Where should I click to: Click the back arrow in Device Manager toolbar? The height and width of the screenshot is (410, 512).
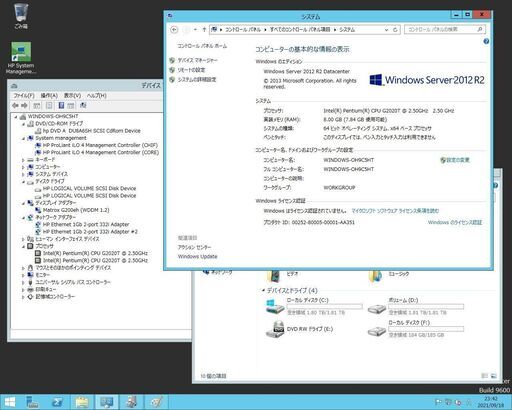click(15, 106)
